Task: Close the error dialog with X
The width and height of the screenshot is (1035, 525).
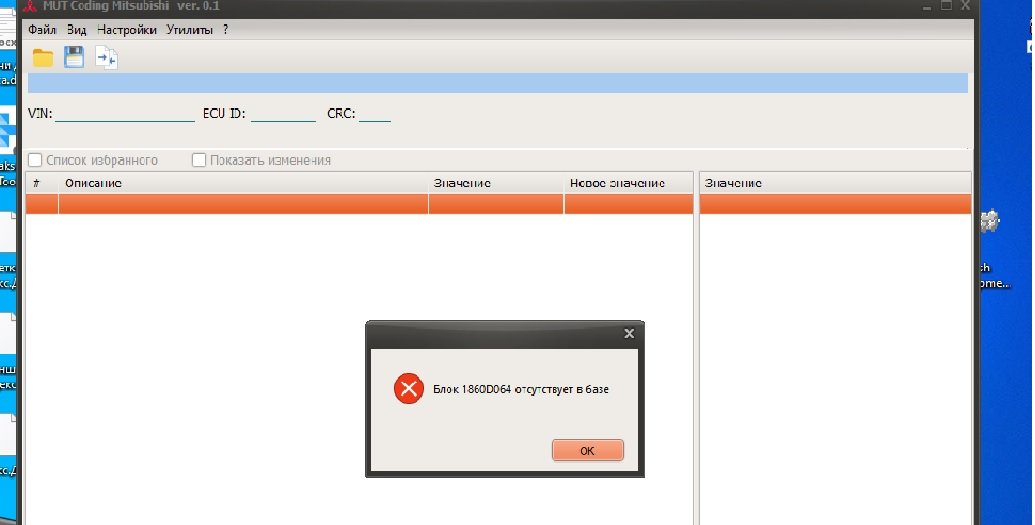Action: point(628,333)
